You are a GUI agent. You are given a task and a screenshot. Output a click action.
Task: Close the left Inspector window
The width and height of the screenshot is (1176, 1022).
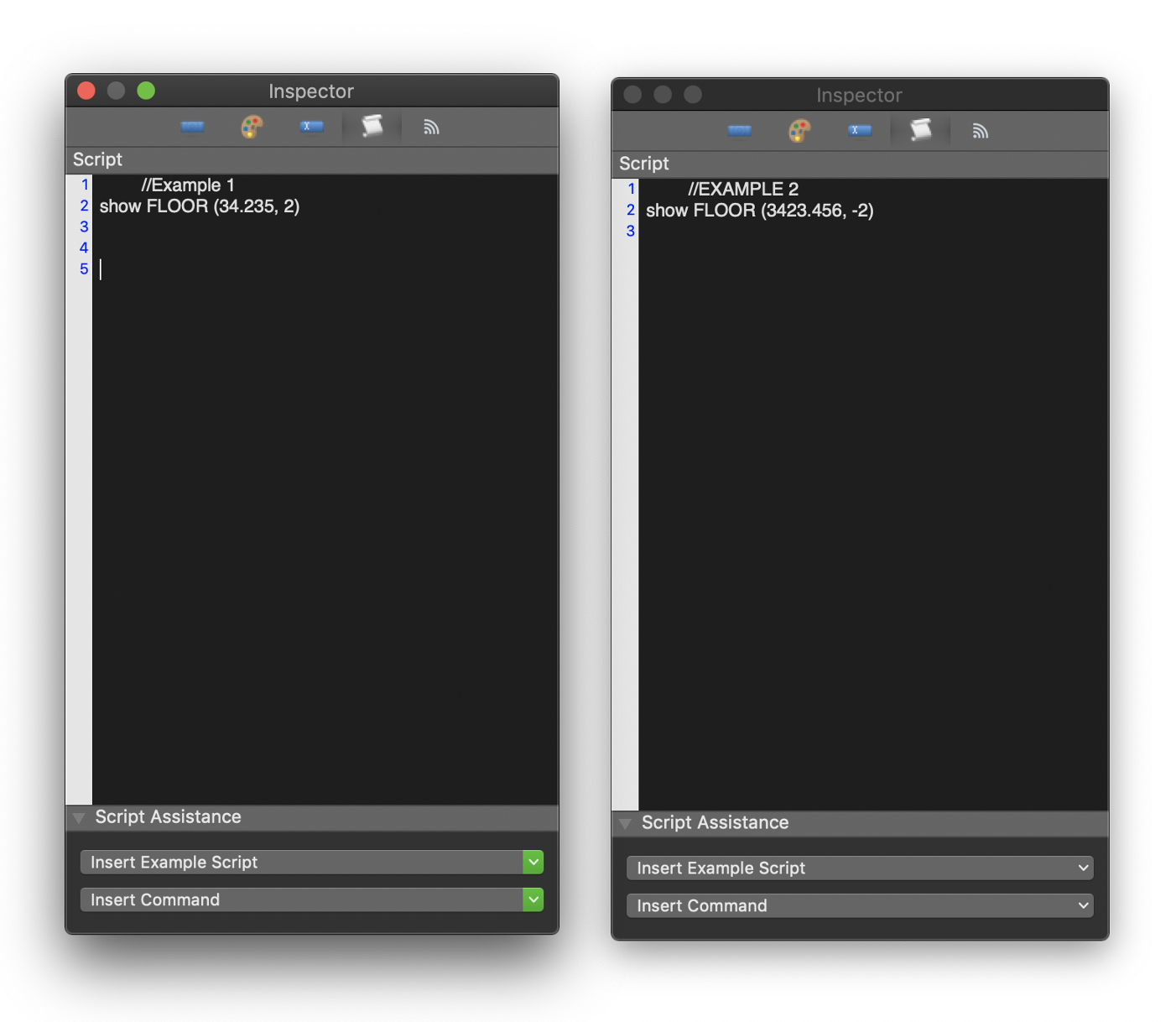(x=86, y=91)
